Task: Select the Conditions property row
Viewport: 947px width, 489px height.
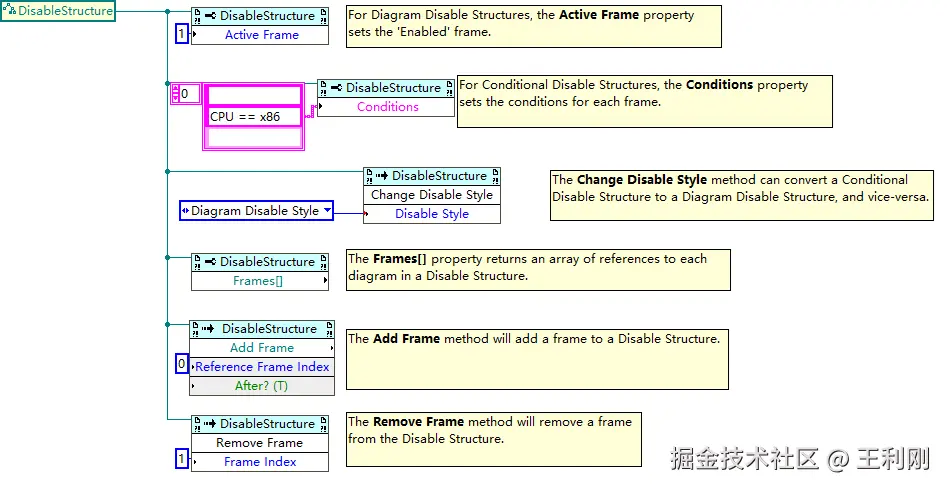Action: (387, 107)
